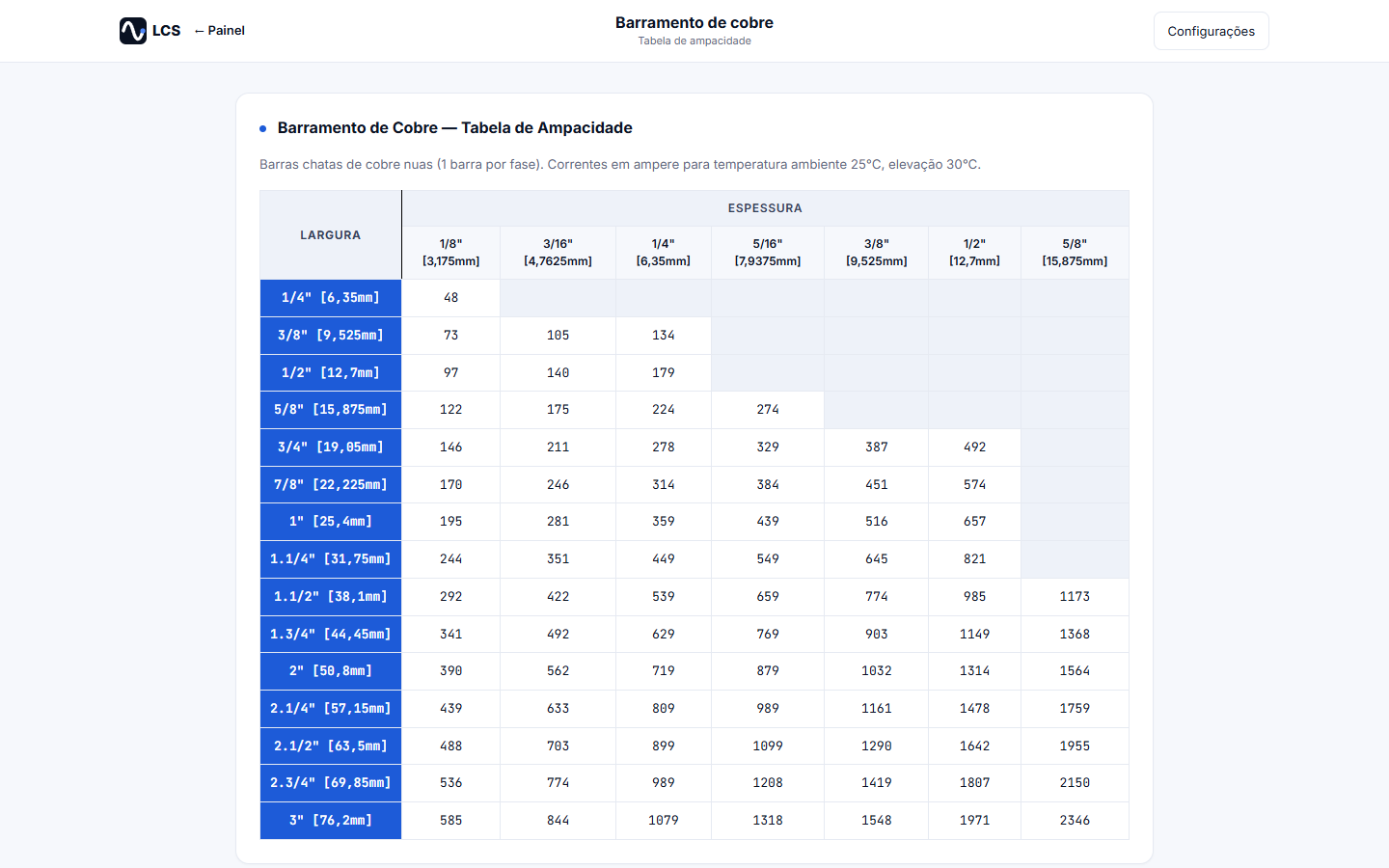Click the ampacity value 387
The width and height of the screenshot is (1389, 868).
coord(876,448)
